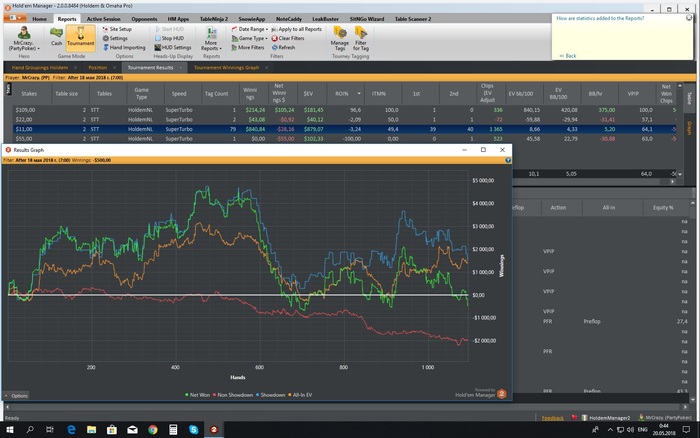Open the HM Apps tab
Image resolution: width=700 pixels, height=438 pixels.
point(178,19)
